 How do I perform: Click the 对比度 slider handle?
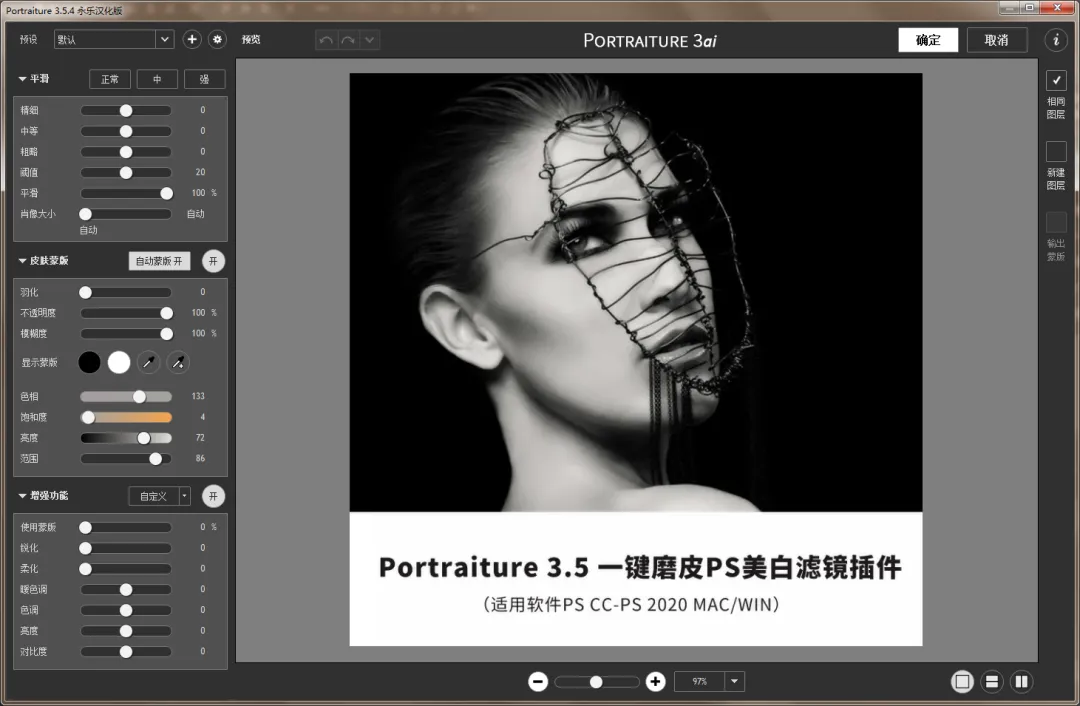pos(126,652)
